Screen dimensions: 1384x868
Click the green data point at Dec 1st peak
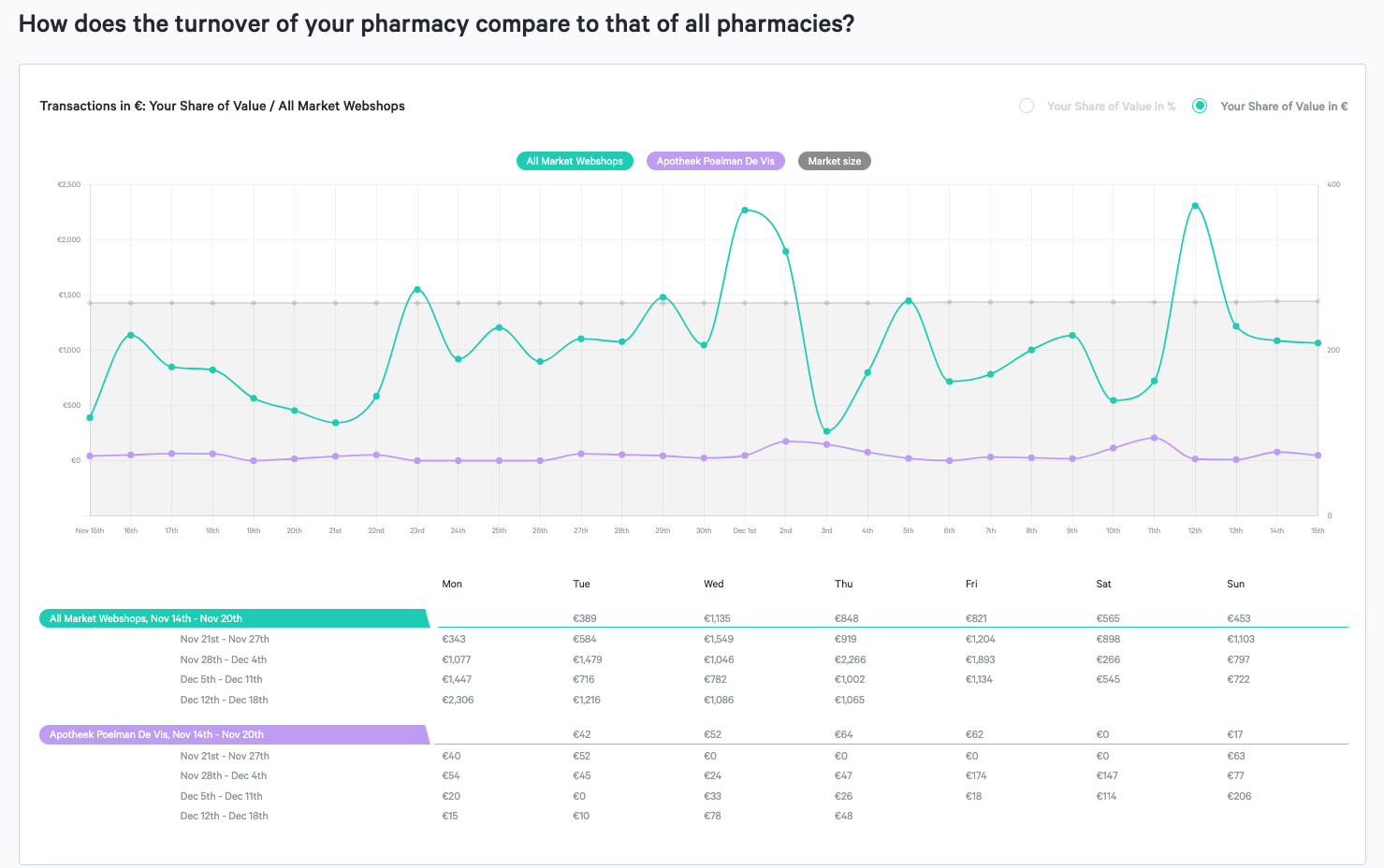tap(745, 210)
